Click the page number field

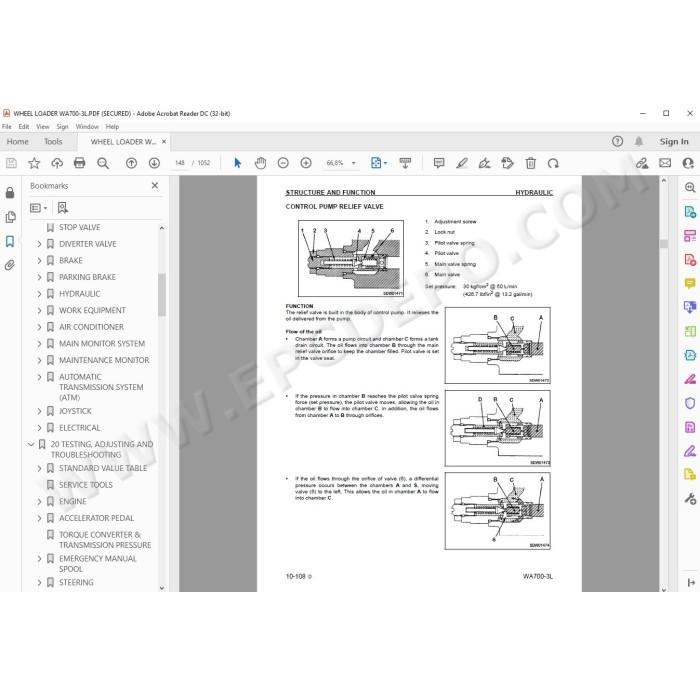click(180, 163)
